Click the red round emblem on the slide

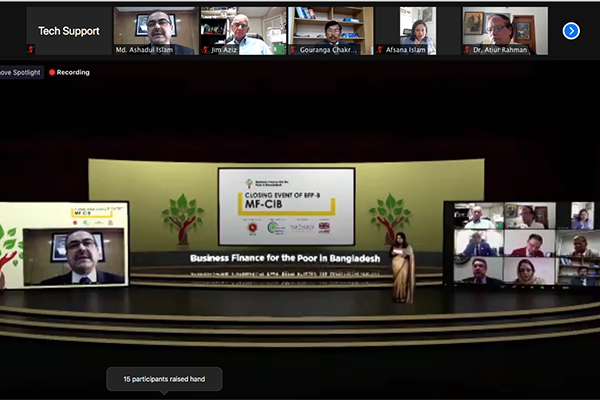pos(253,228)
